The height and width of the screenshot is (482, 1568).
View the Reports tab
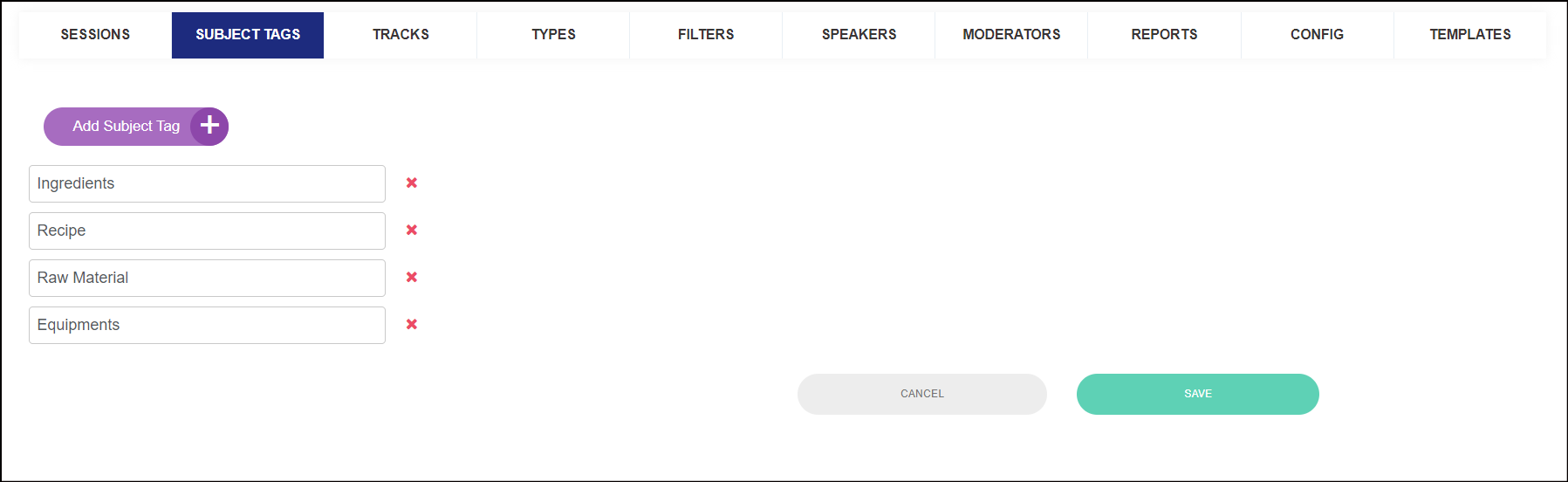coord(1164,35)
